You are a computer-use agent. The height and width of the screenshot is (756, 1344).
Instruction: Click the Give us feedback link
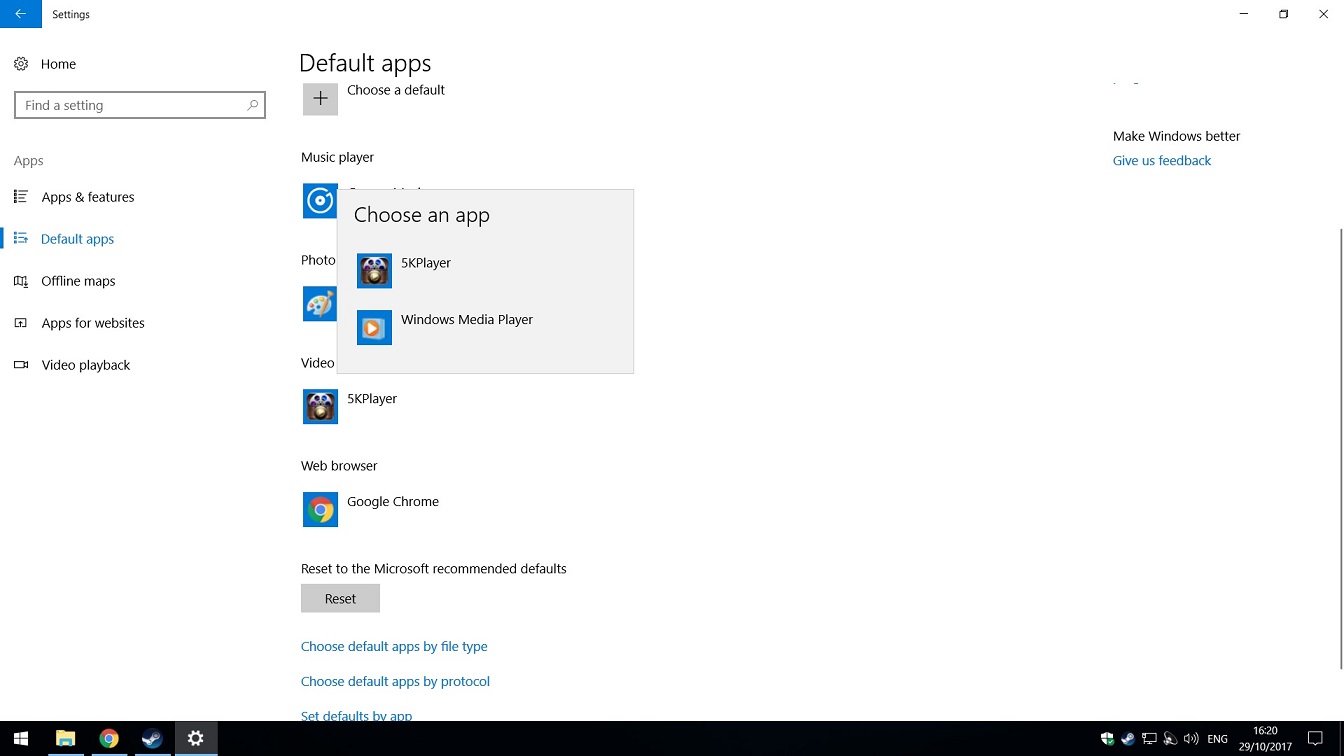point(1161,160)
